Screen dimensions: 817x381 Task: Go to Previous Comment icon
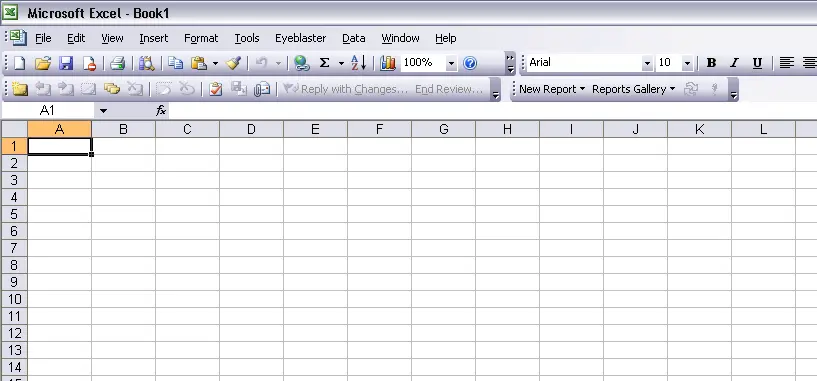43,89
